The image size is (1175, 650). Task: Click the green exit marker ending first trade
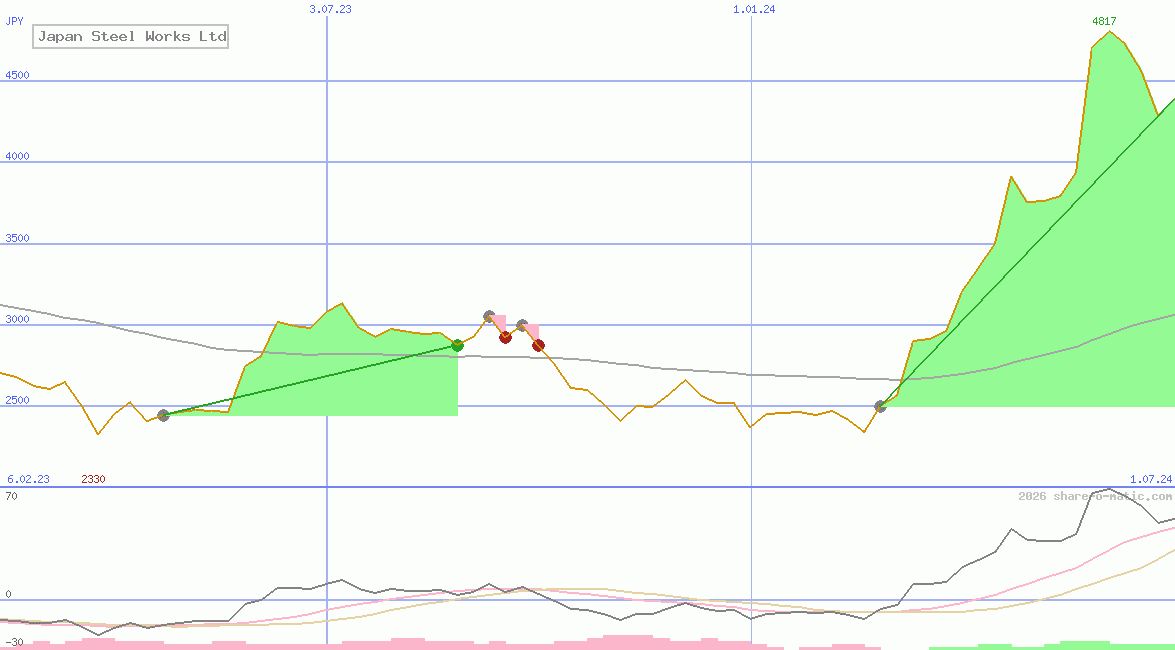pos(457,346)
